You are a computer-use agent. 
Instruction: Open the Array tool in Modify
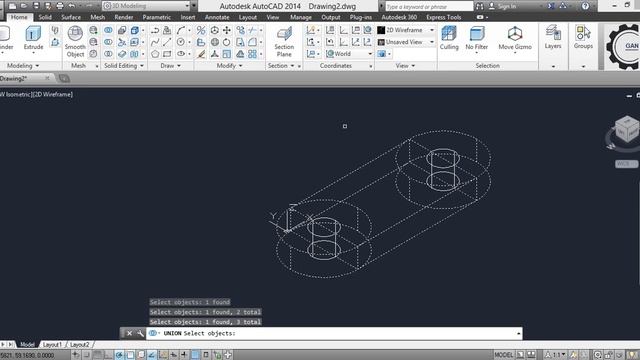(x=253, y=54)
